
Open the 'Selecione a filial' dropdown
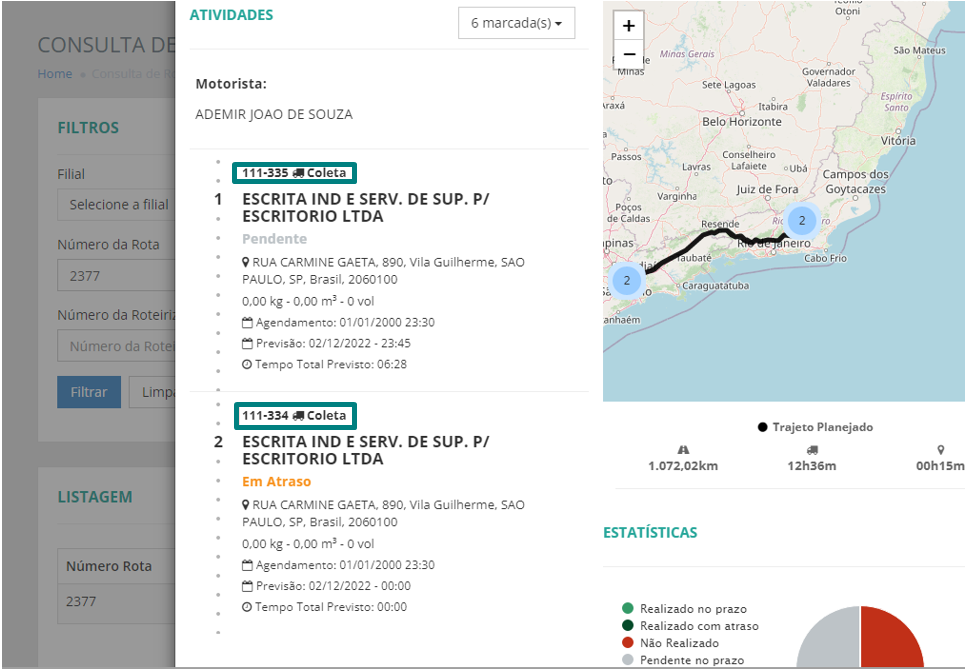[x=115, y=205]
